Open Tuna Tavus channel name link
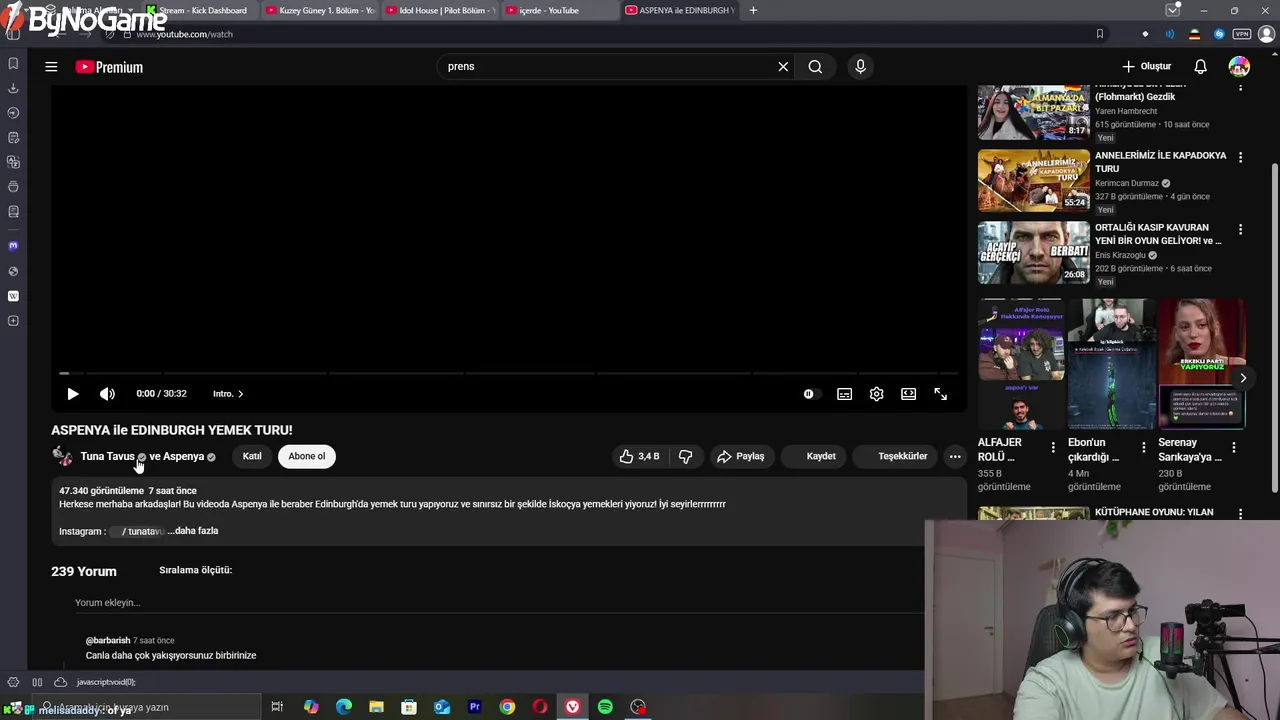This screenshot has height=720, width=1280. (107, 456)
